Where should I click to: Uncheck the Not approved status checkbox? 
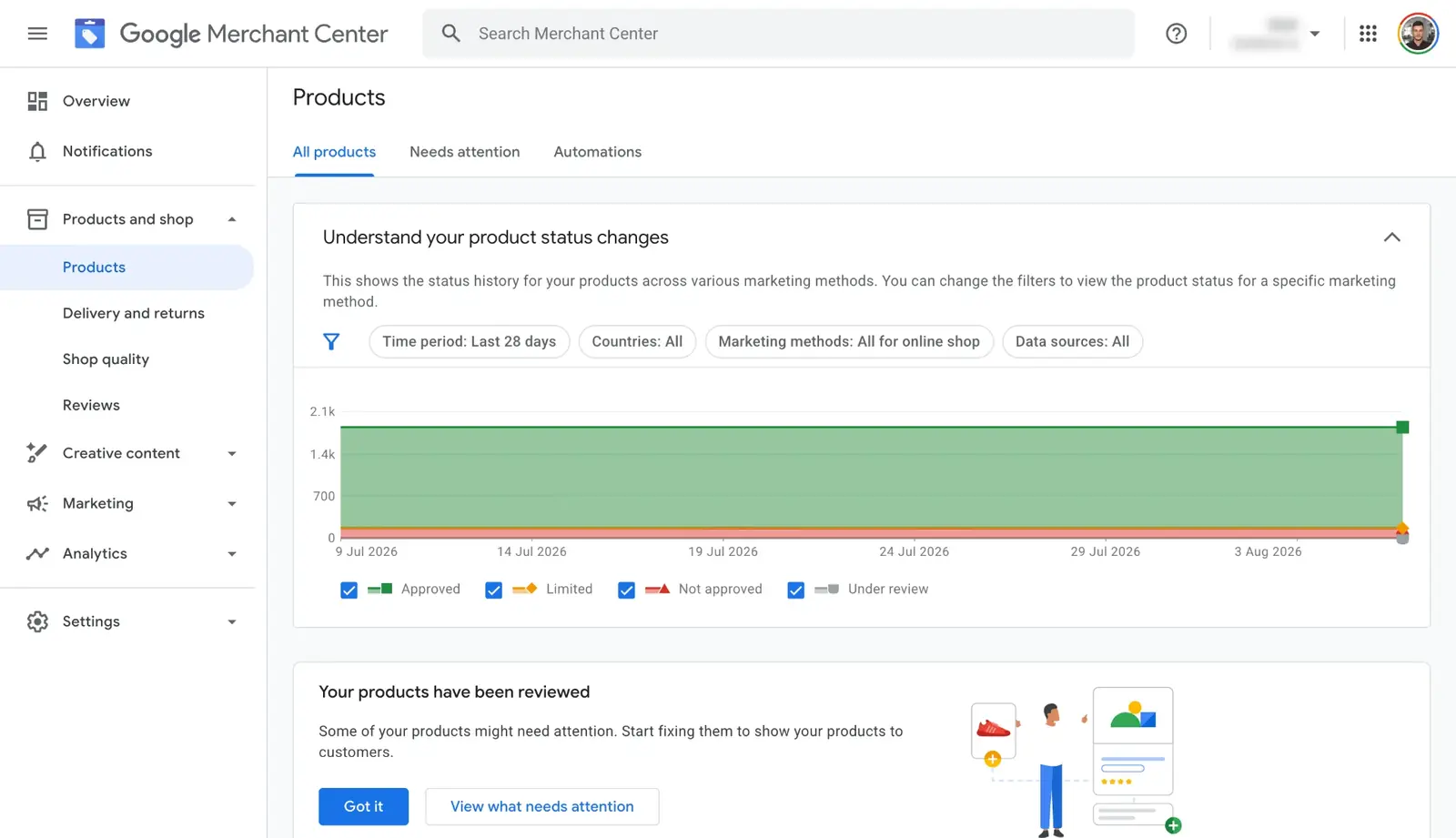(626, 590)
